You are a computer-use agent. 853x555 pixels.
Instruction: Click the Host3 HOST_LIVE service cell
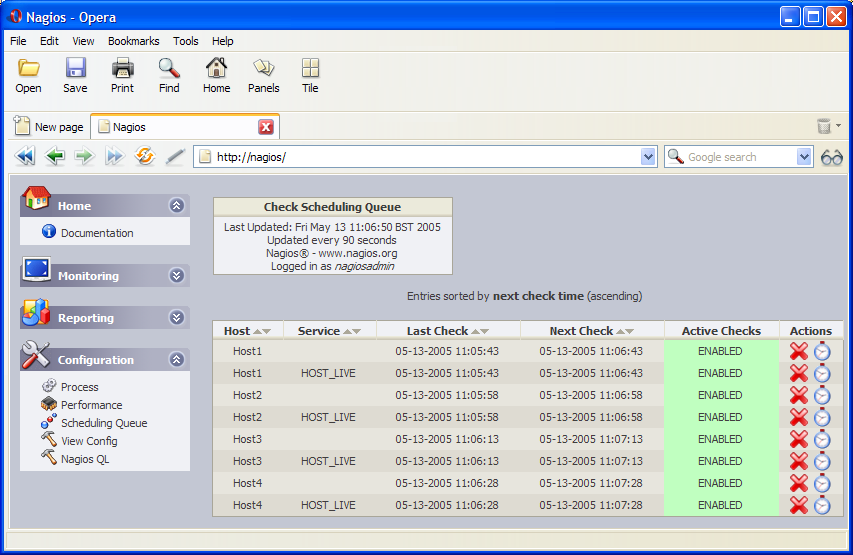pyautogui.click(x=328, y=461)
